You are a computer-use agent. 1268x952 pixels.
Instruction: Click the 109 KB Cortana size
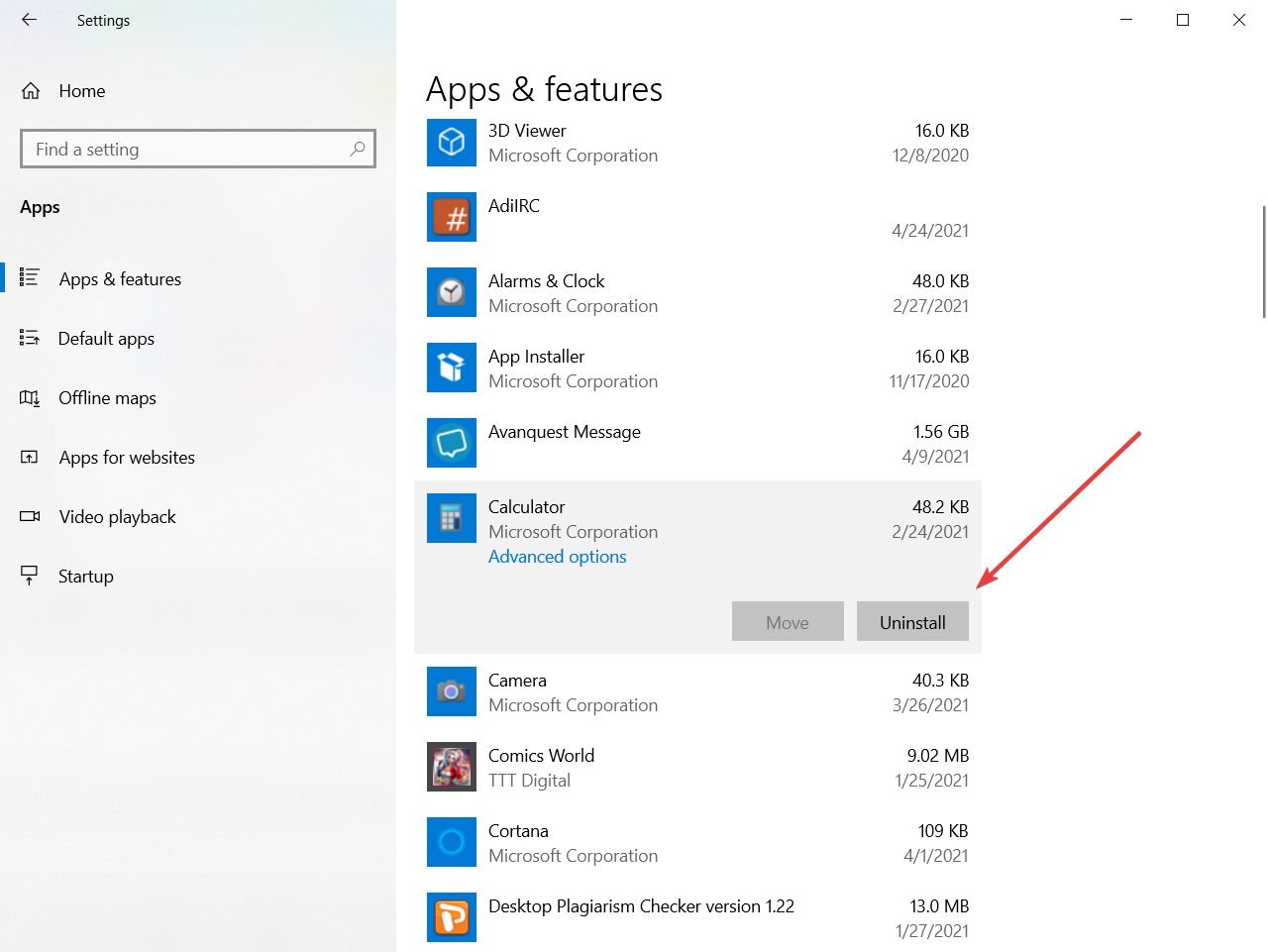943,831
